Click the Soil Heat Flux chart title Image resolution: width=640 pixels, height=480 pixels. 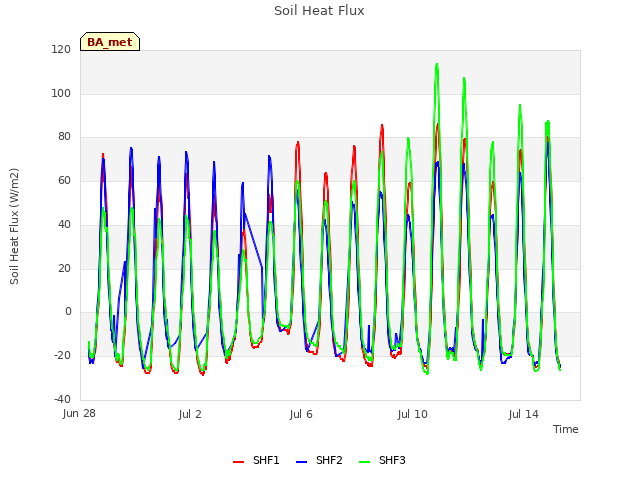(x=319, y=11)
